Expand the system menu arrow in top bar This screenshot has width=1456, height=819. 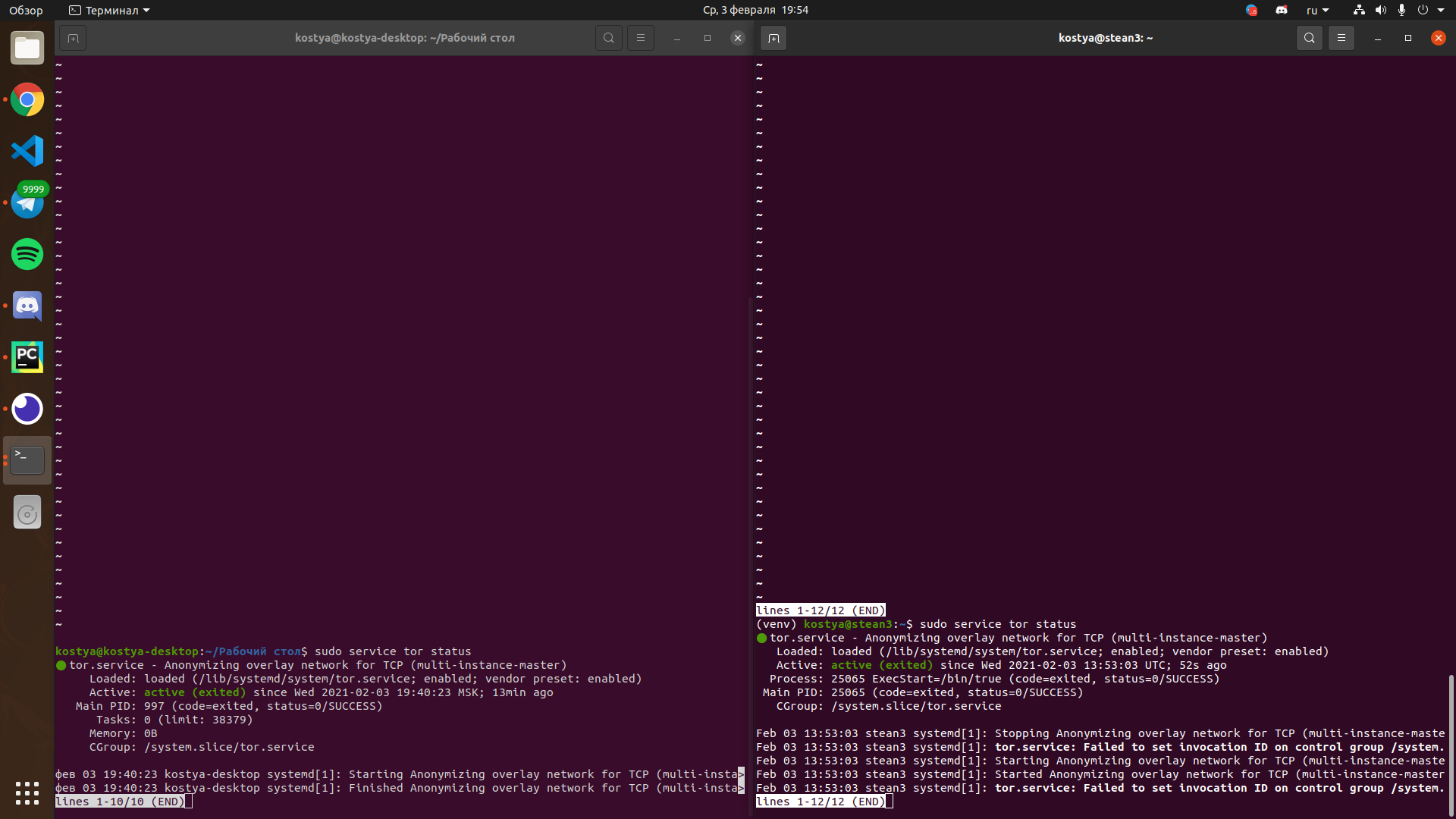click(1441, 10)
